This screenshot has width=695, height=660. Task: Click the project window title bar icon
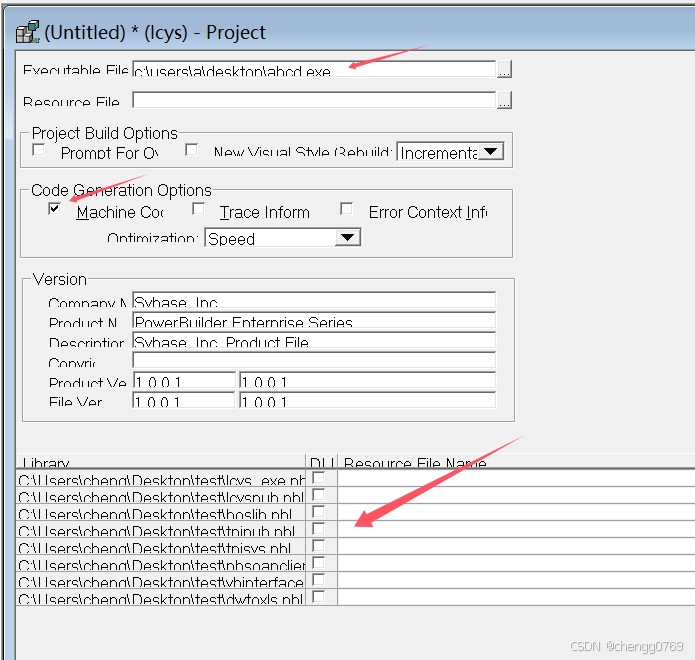pyautogui.click(x=27, y=32)
